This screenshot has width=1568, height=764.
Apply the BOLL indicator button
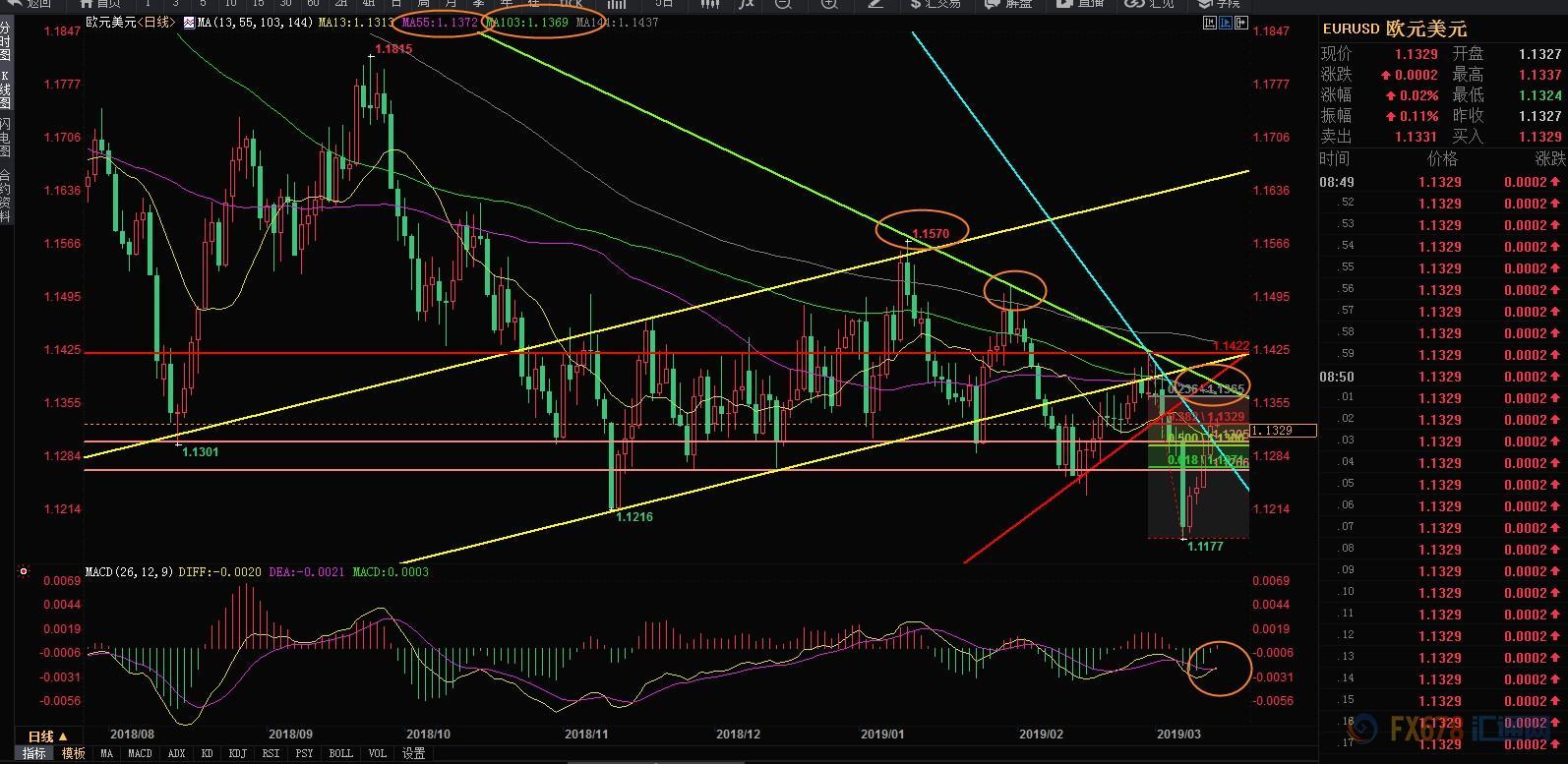coord(340,753)
